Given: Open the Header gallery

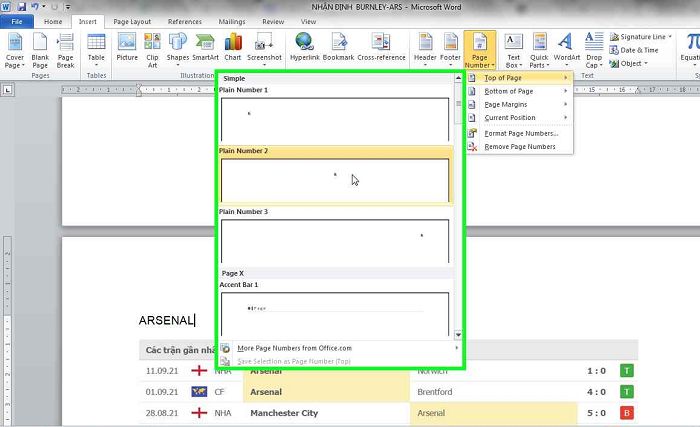Looking at the screenshot, I should coord(425,50).
